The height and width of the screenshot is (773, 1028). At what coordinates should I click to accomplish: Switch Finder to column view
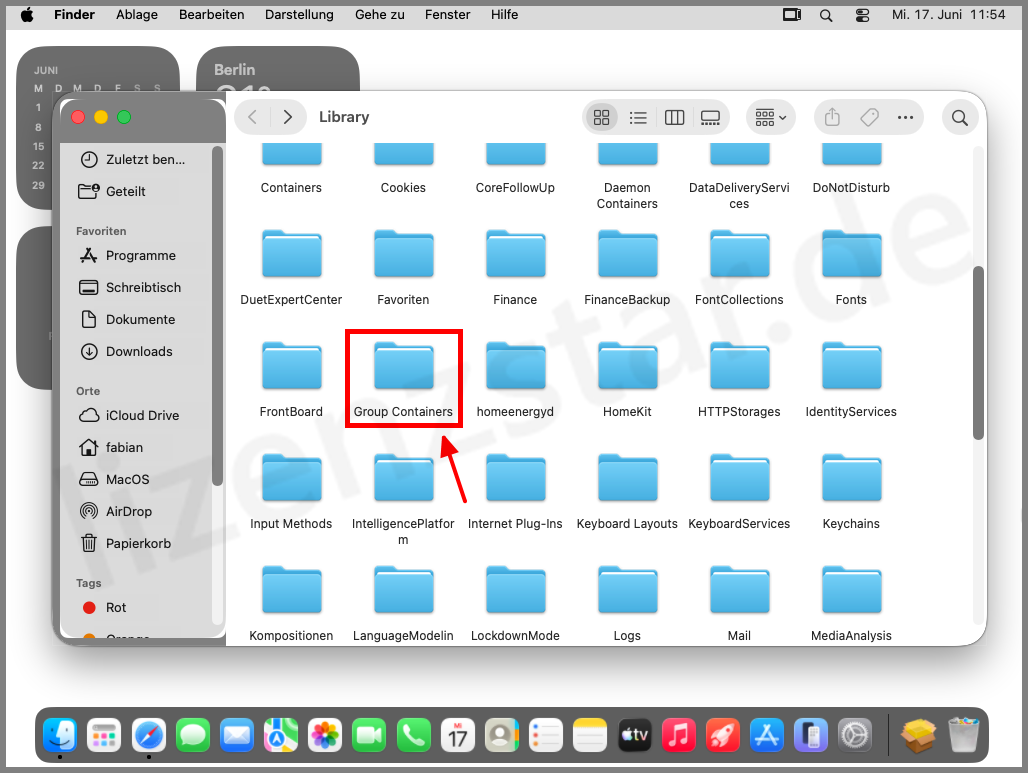click(674, 117)
